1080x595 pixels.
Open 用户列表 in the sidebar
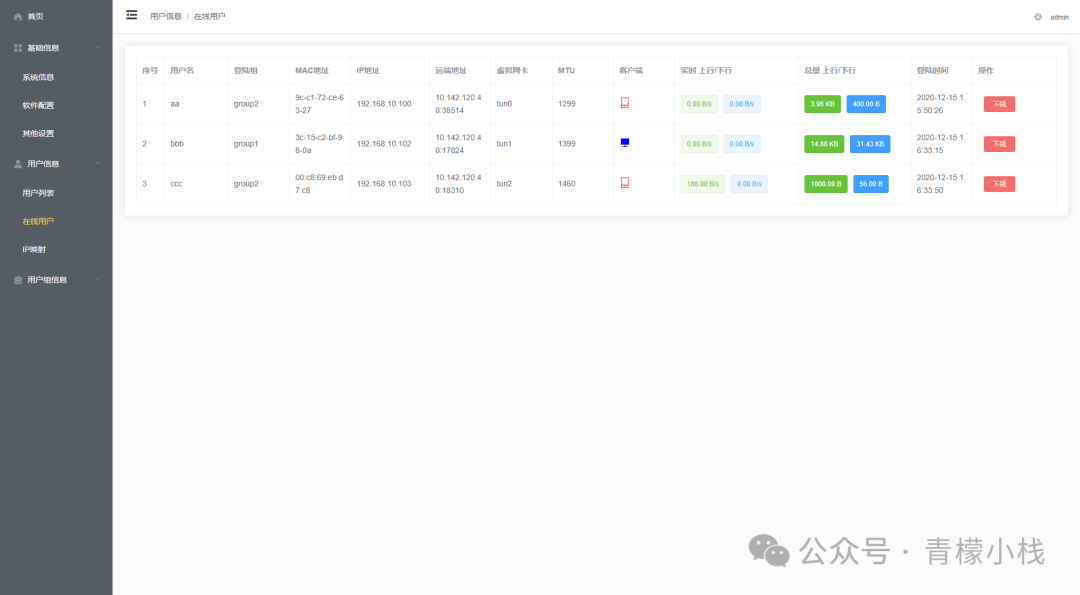pyautogui.click(x=38, y=193)
